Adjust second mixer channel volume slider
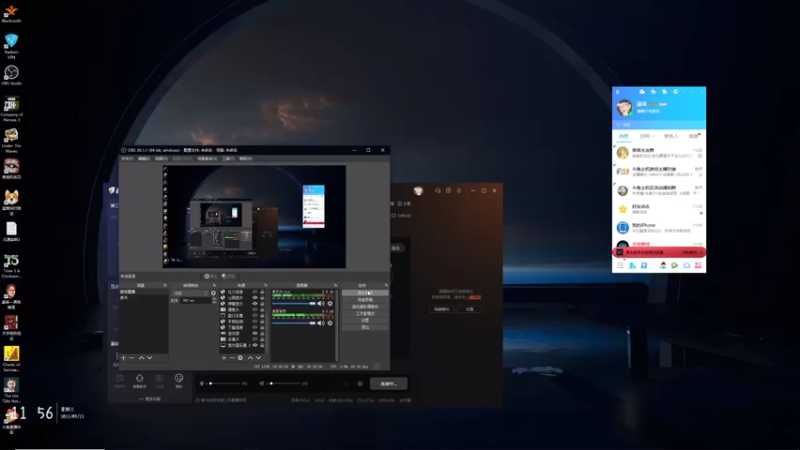The image size is (800, 450). (x=294, y=323)
